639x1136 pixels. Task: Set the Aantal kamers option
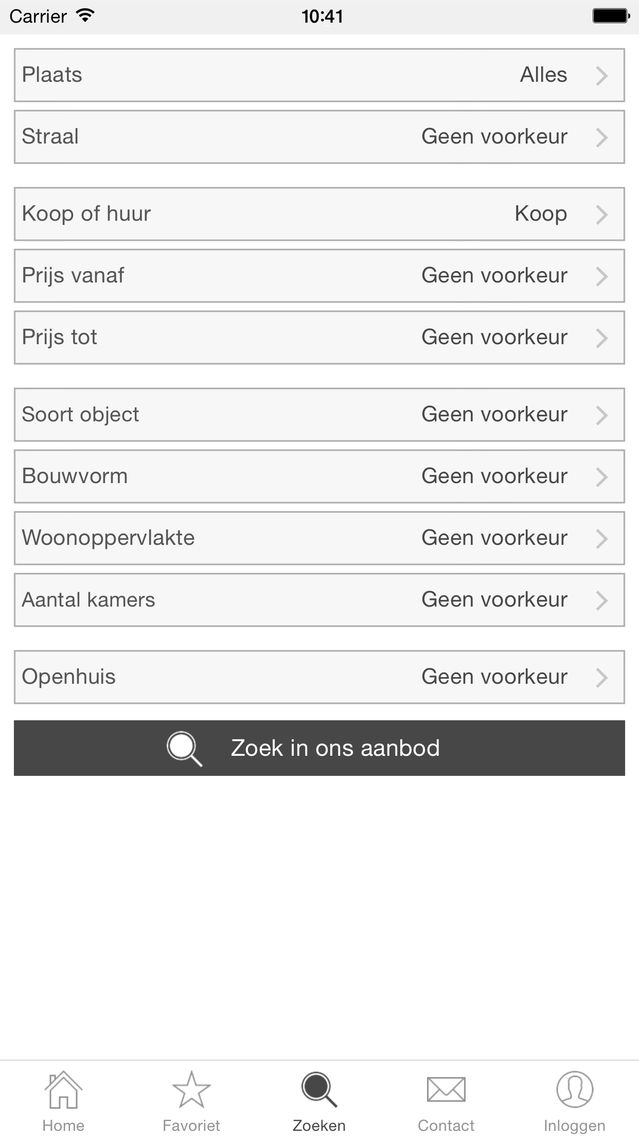click(x=319, y=600)
